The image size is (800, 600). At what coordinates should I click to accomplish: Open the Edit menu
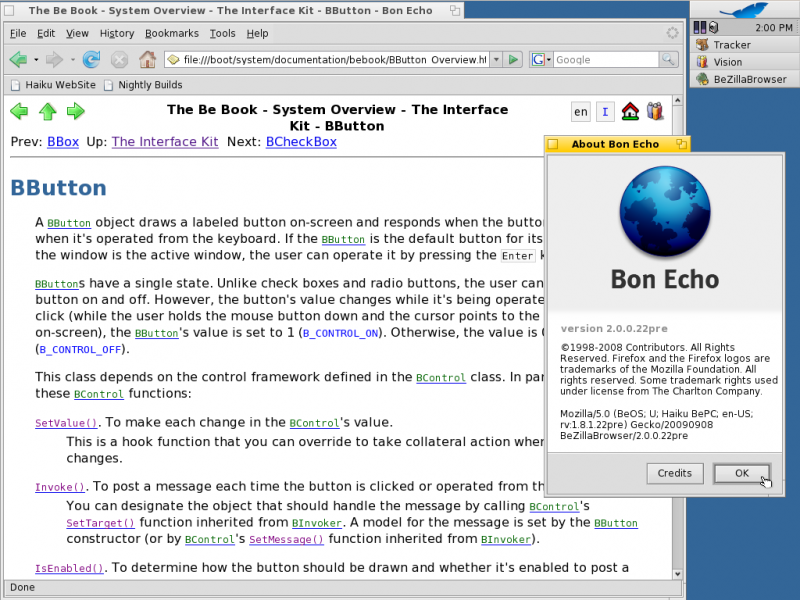(46, 33)
